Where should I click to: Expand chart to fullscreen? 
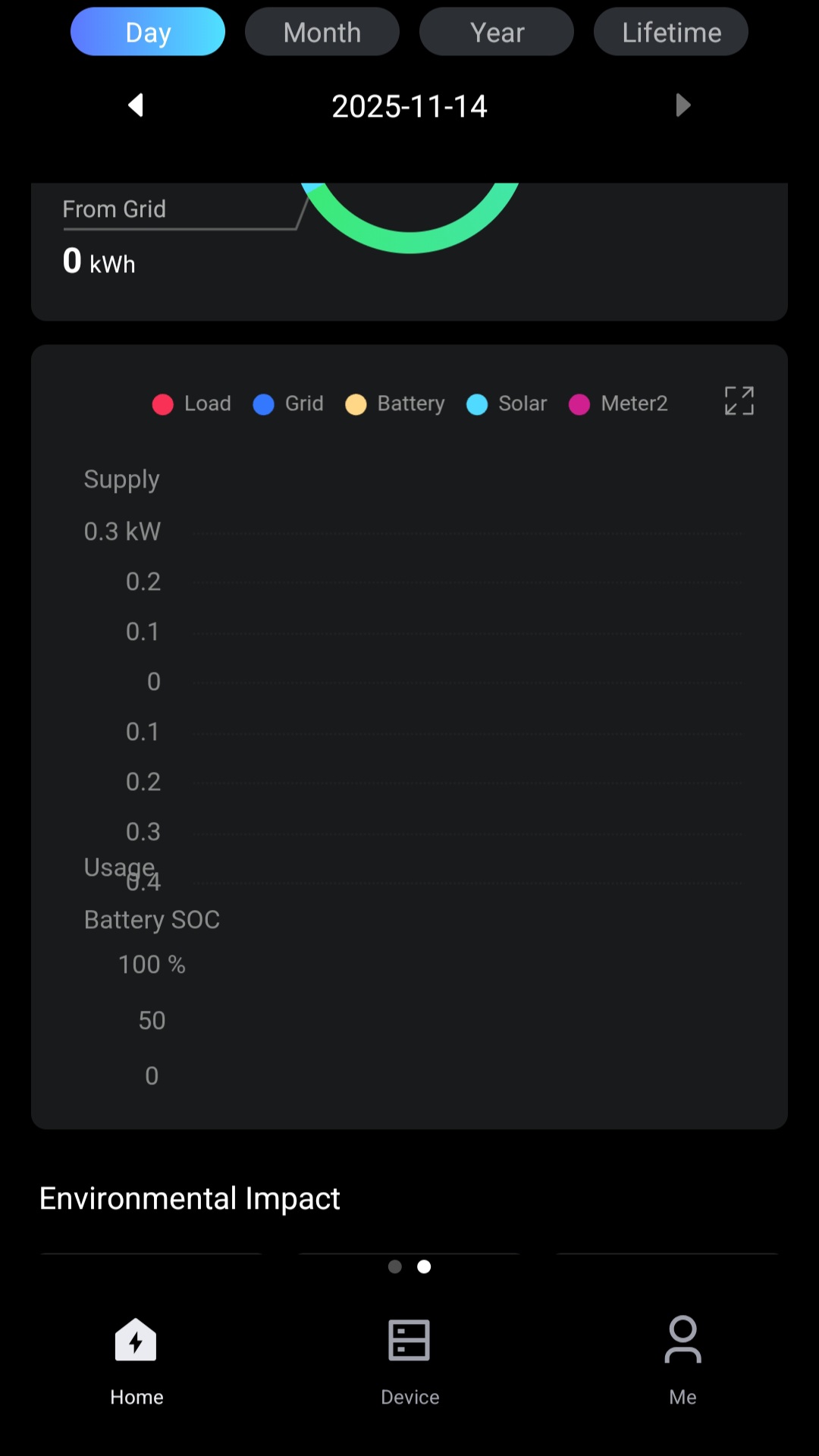(x=739, y=401)
